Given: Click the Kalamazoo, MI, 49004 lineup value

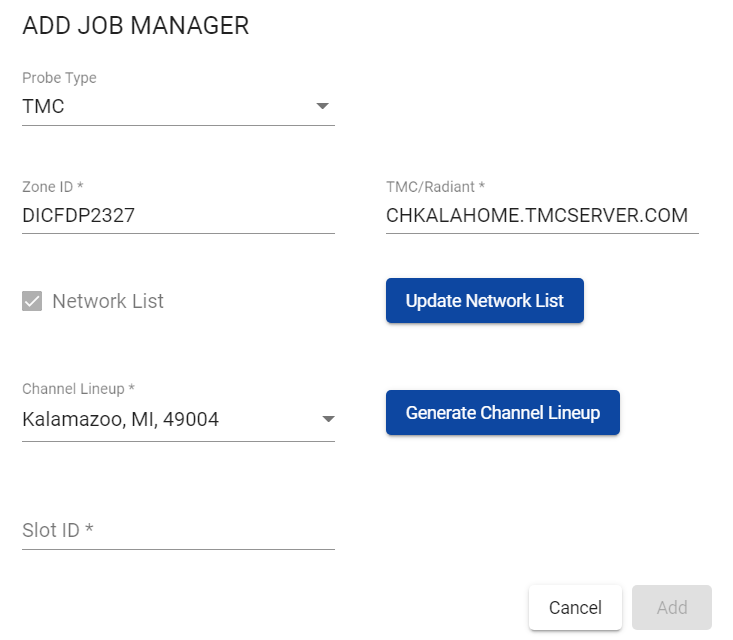Looking at the screenshot, I should (121, 419).
